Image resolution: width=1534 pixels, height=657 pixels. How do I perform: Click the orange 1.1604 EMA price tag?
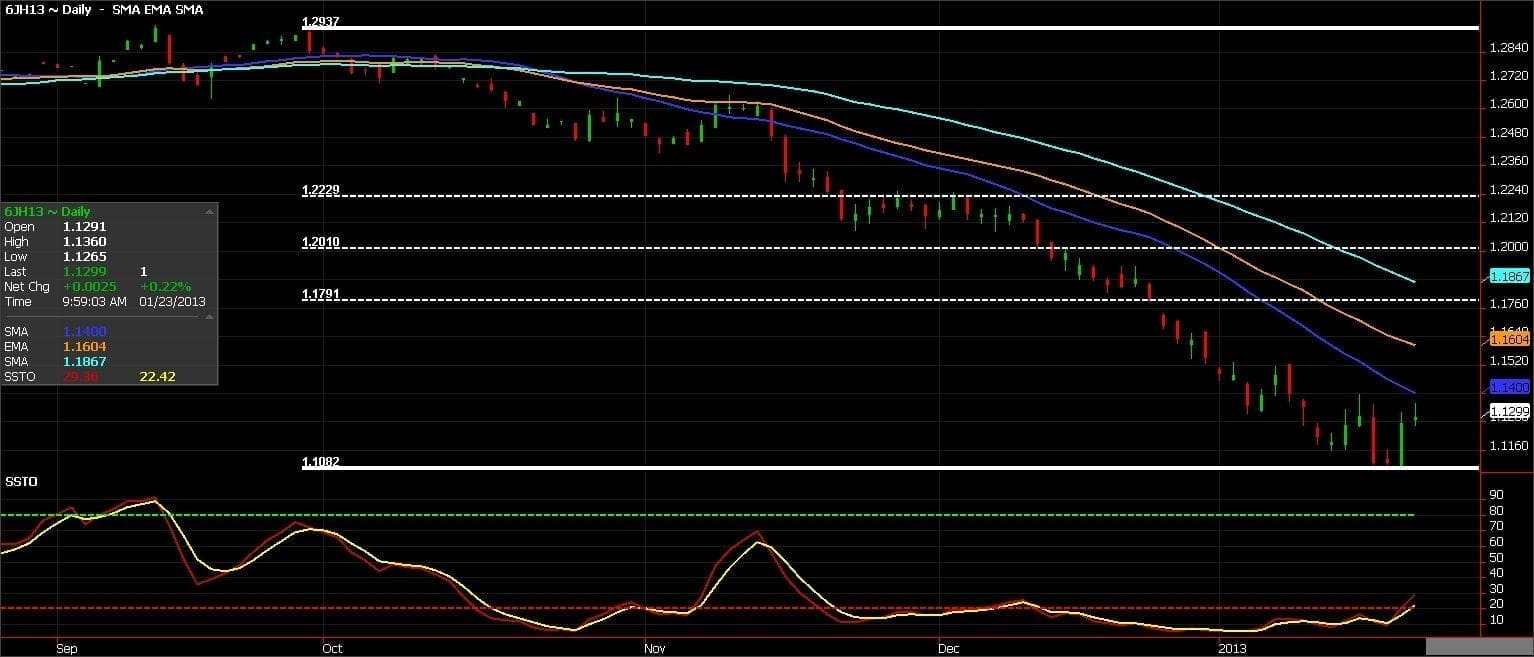click(x=1509, y=340)
